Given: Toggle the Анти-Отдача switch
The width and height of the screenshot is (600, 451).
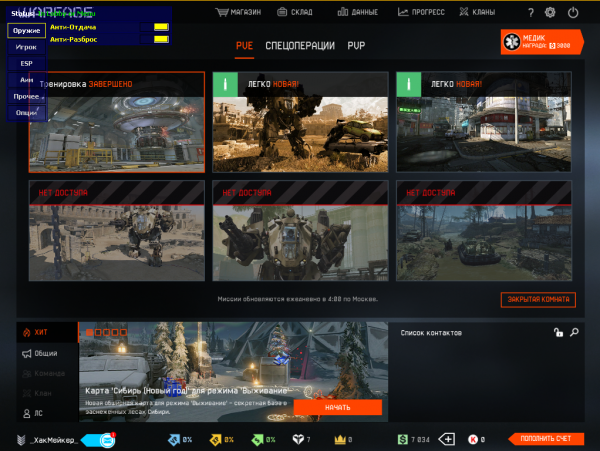Looking at the screenshot, I should point(155,27).
